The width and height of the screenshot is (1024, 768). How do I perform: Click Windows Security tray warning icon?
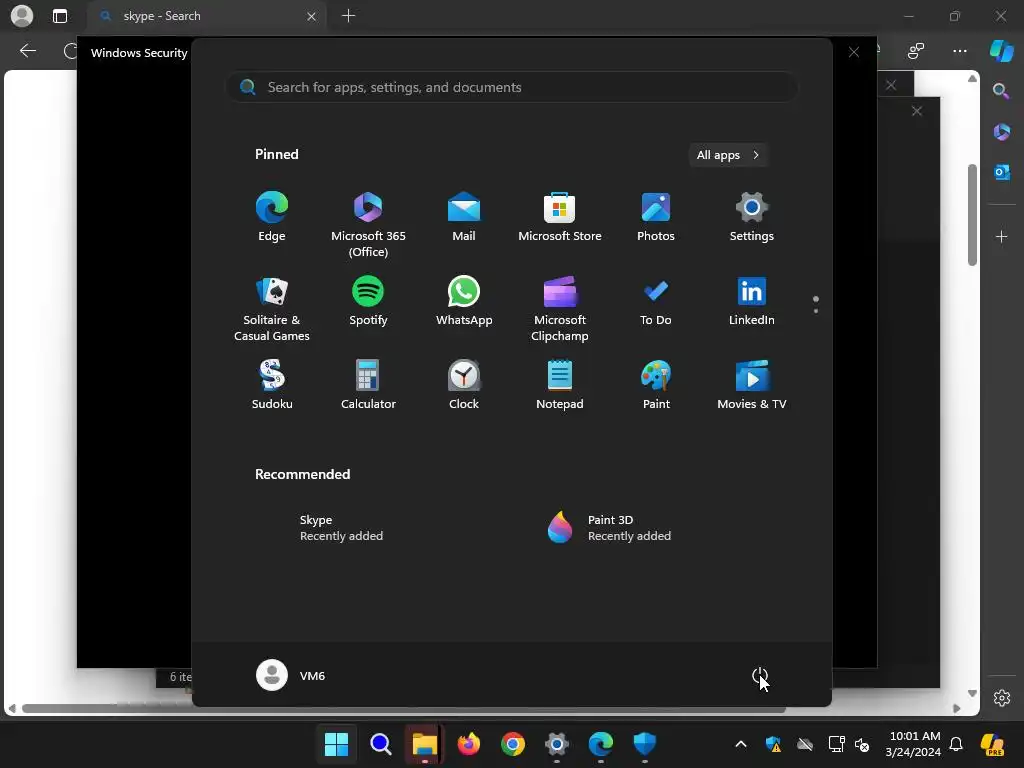point(773,744)
